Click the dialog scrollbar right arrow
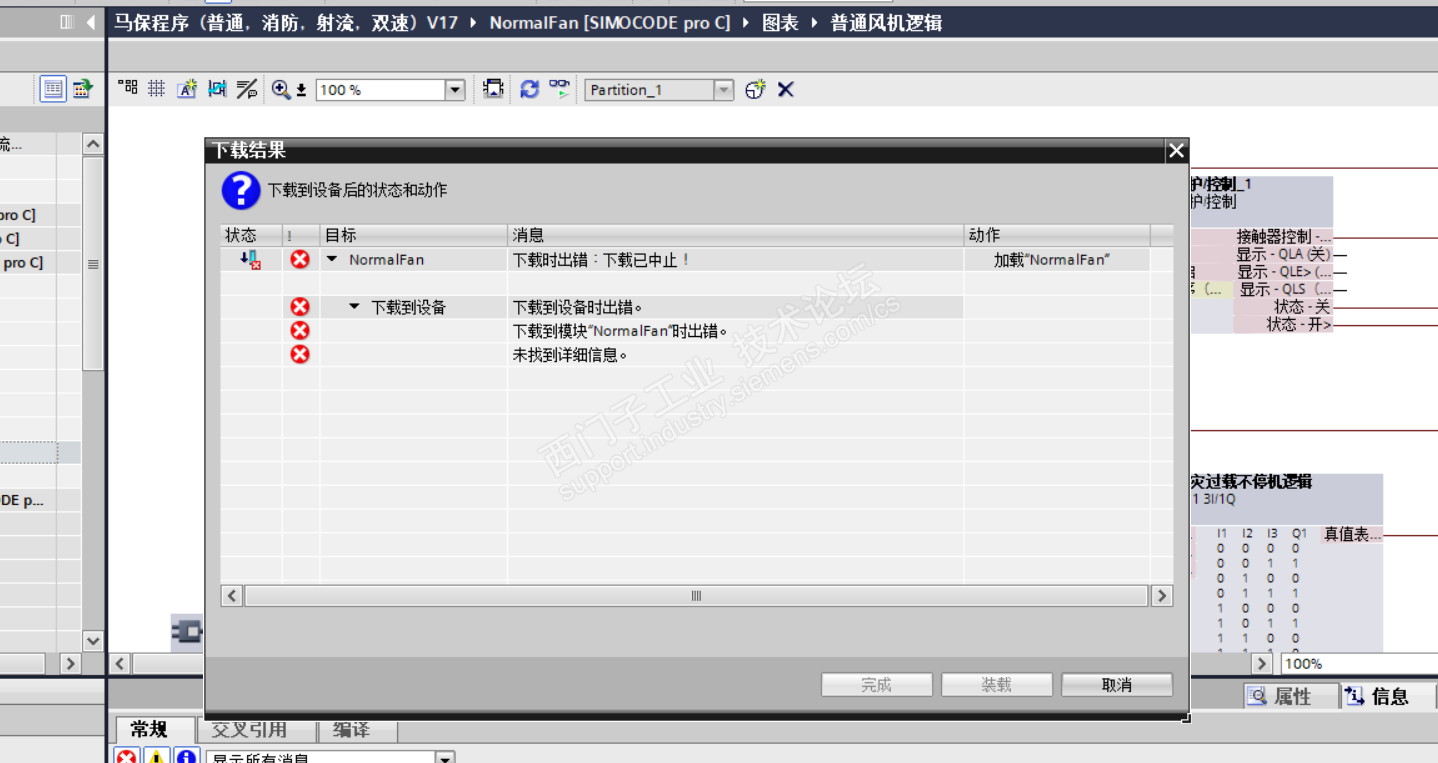Viewport: 1438px width, 763px height. 1161,596
